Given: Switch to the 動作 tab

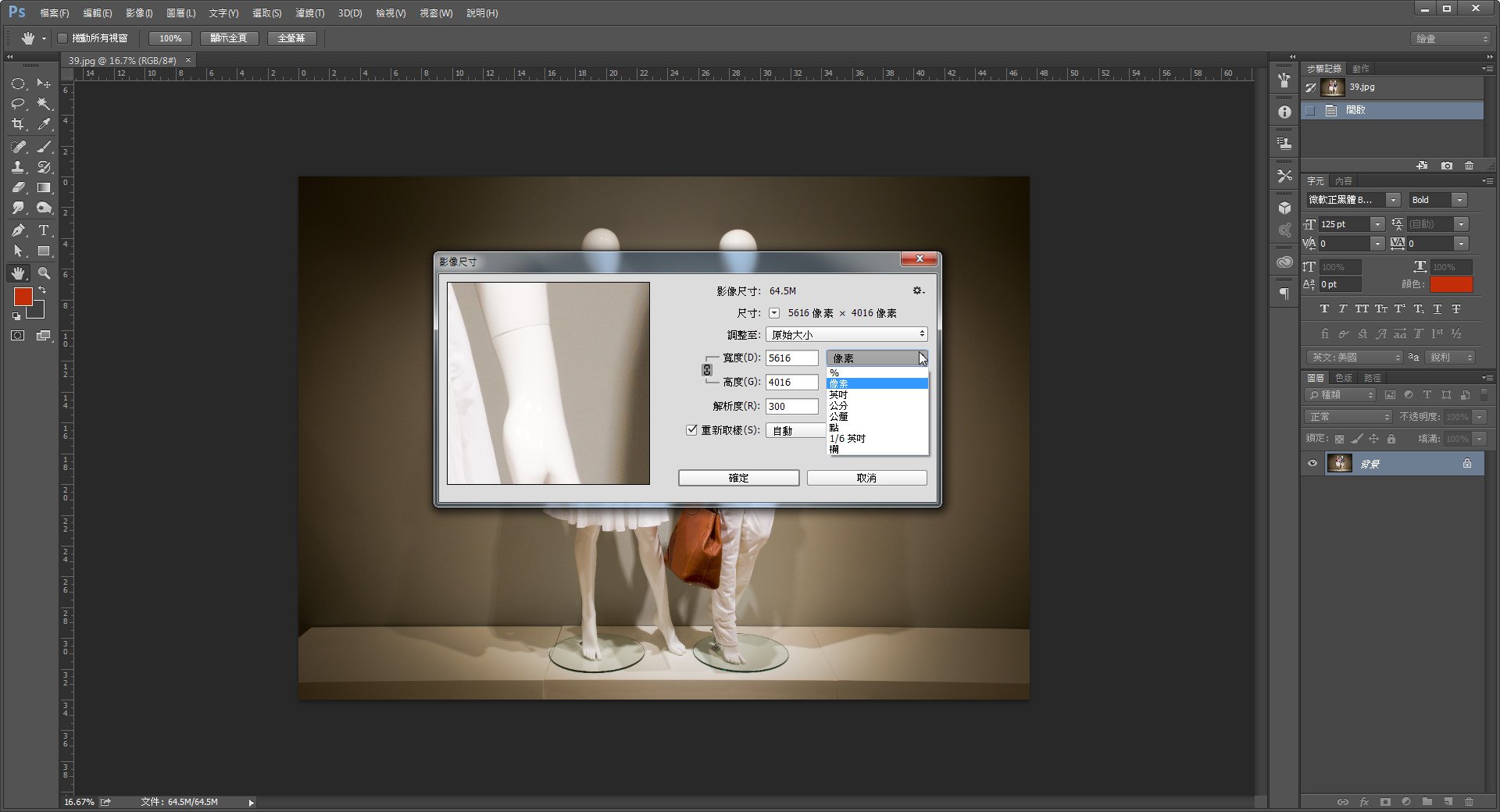Looking at the screenshot, I should coord(1361,69).
